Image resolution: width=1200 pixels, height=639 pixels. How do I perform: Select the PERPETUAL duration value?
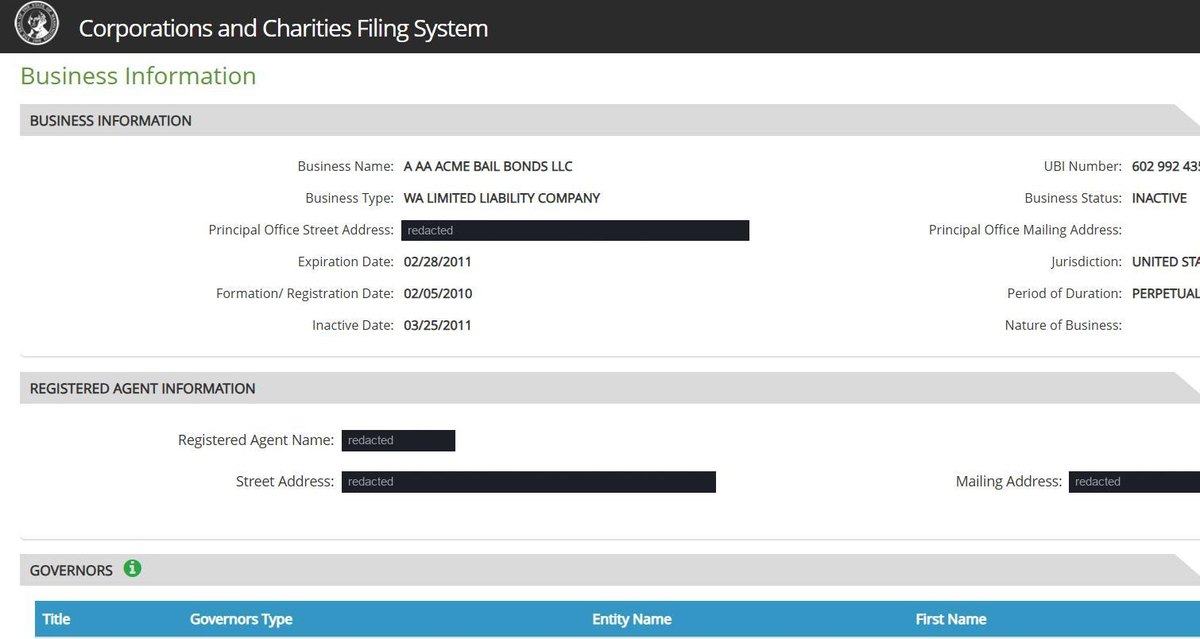click(1166, 294)
